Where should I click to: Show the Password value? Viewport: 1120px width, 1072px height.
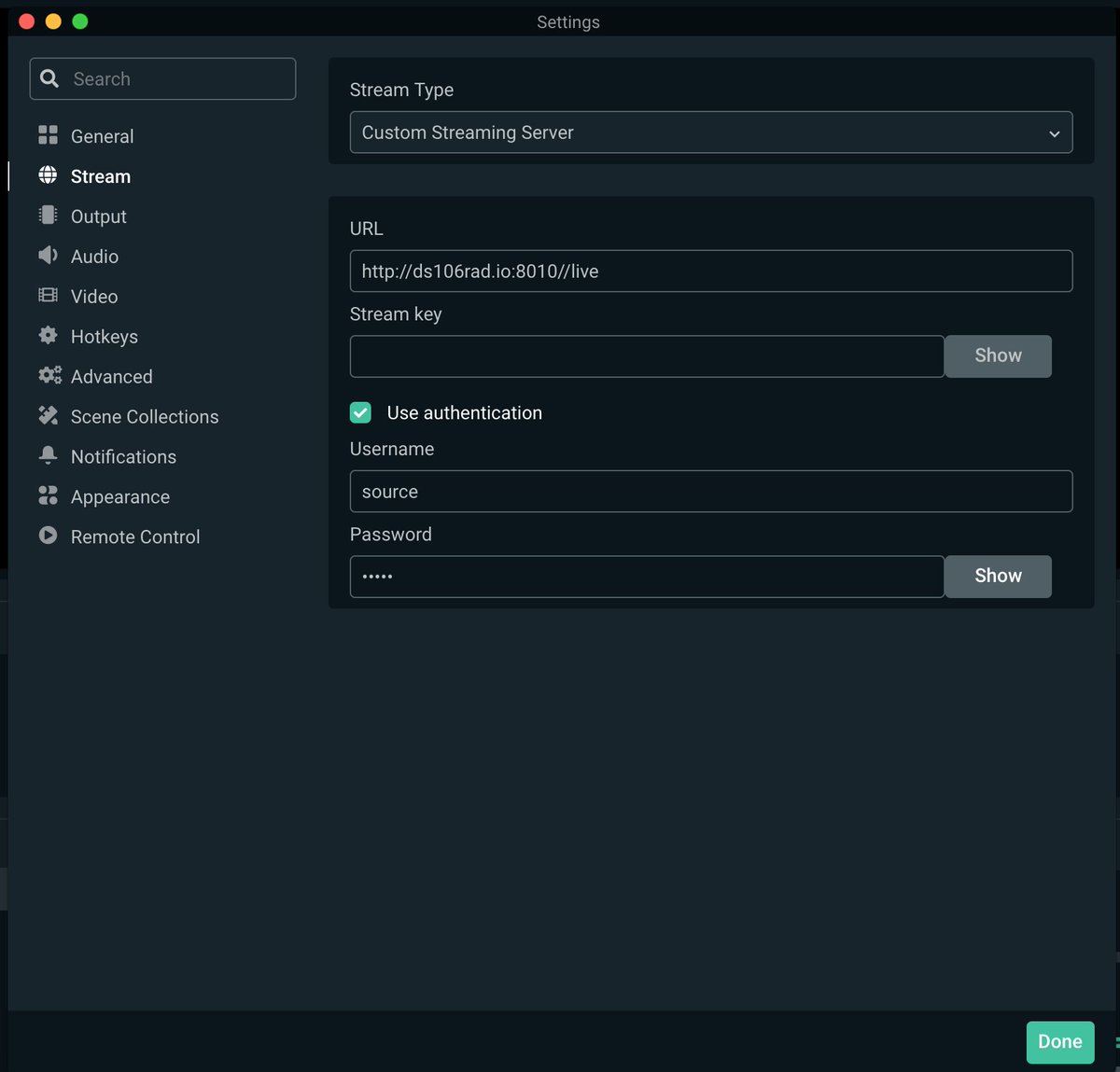pyautogui.click(x=998, y=576)
